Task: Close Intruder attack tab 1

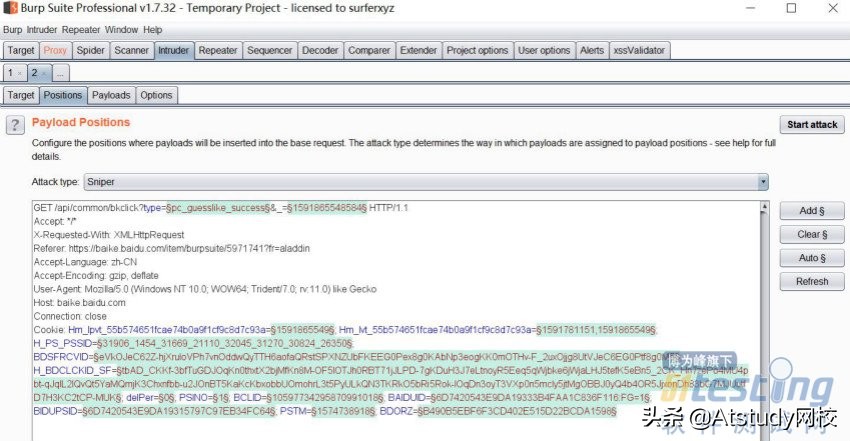Action: pyautogui.click(x=20, y=73)
